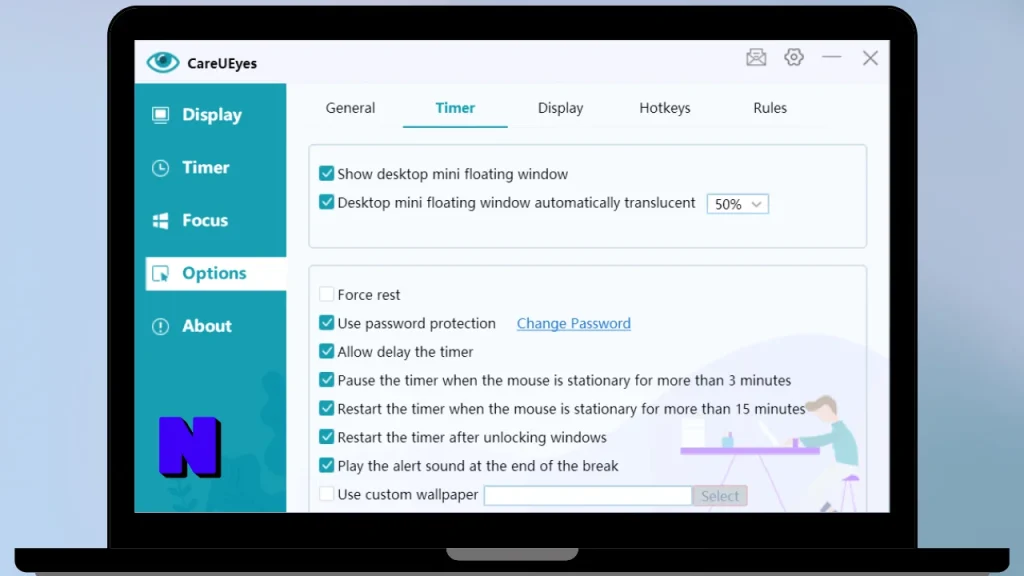Switch to the Rules tab
Image resolution: width=1024 pixels, height=576 pixels.
point(770,108)
